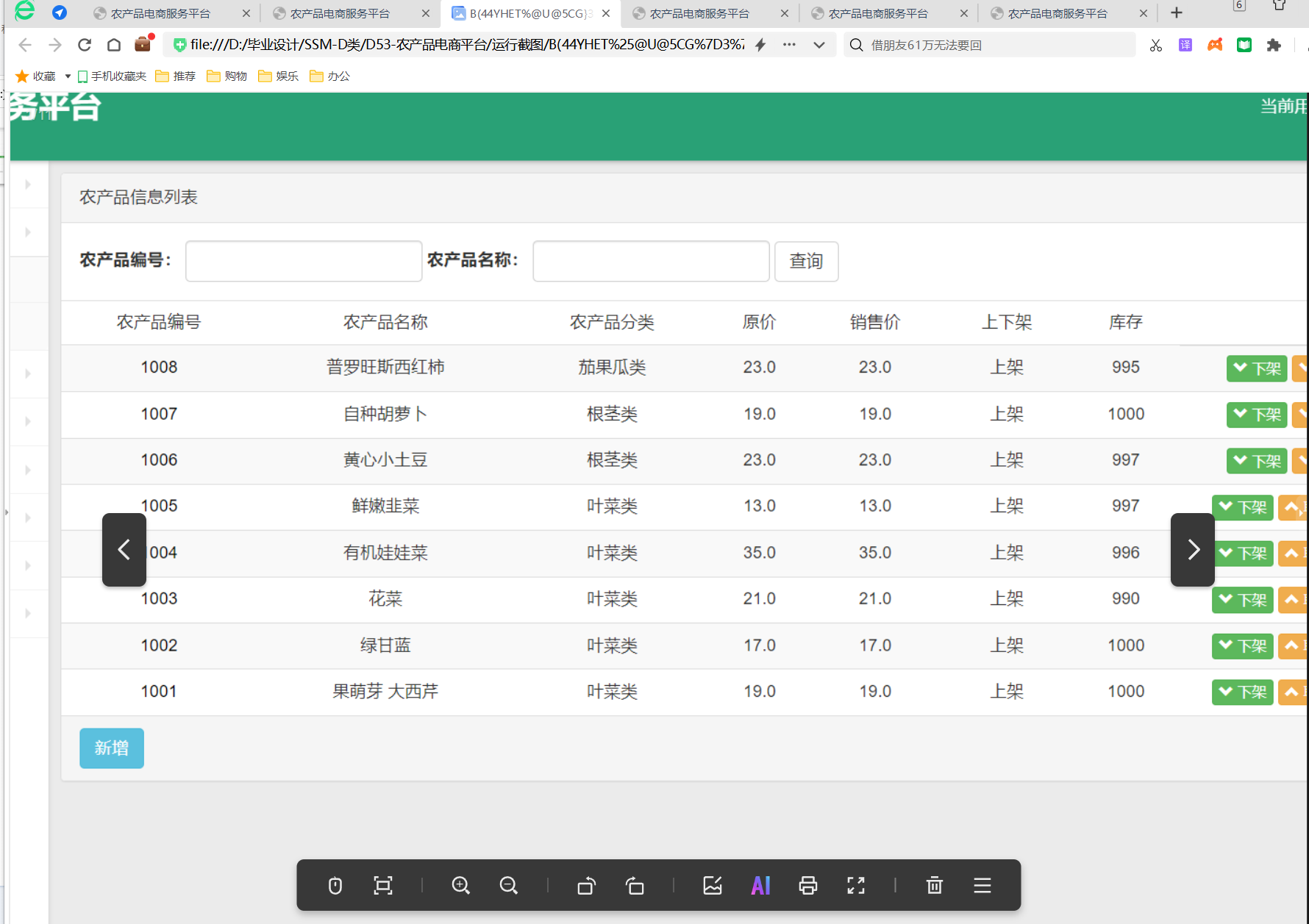Click the 农产品编号 input field

point(304,261)
